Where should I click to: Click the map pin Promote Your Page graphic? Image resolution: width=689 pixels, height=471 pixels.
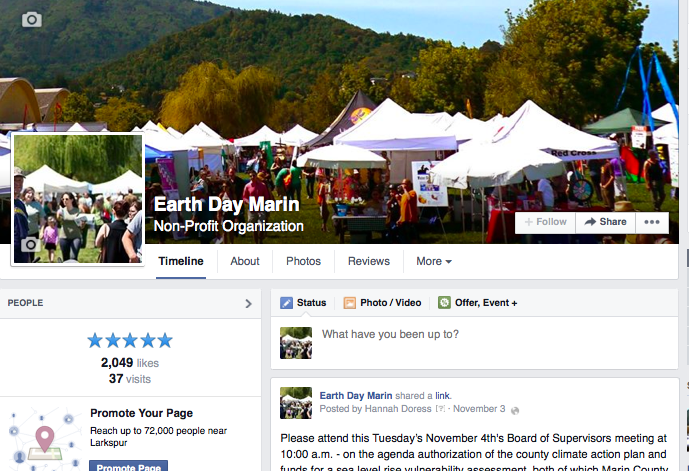pyautogui.click(x=44, y=439)
